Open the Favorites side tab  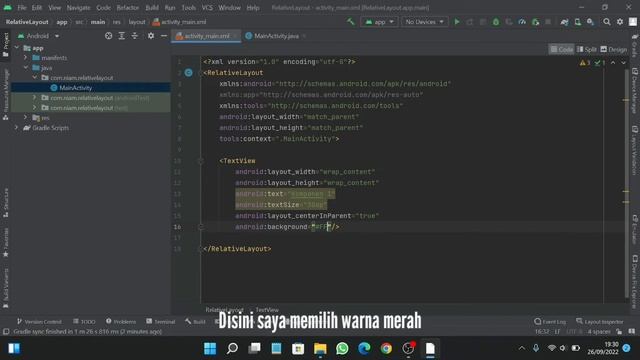[6, 242]
